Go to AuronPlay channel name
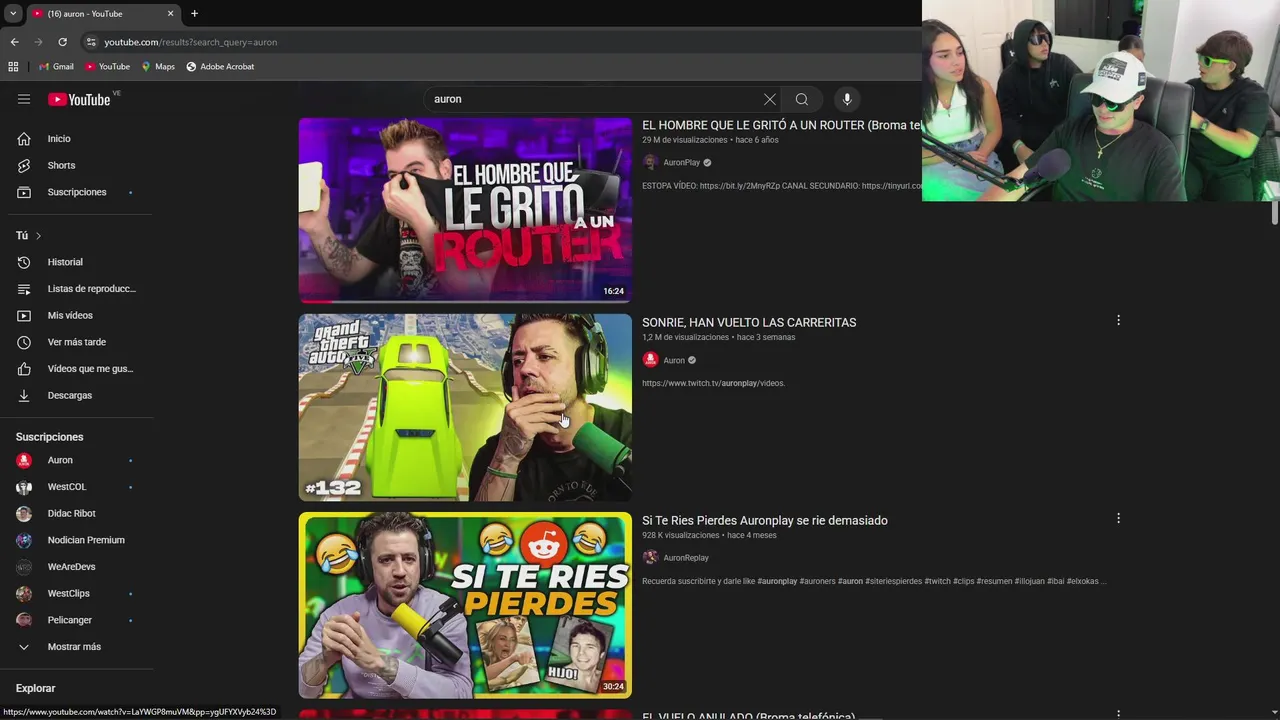This screenshot has width=1280, height=720. 681,163
